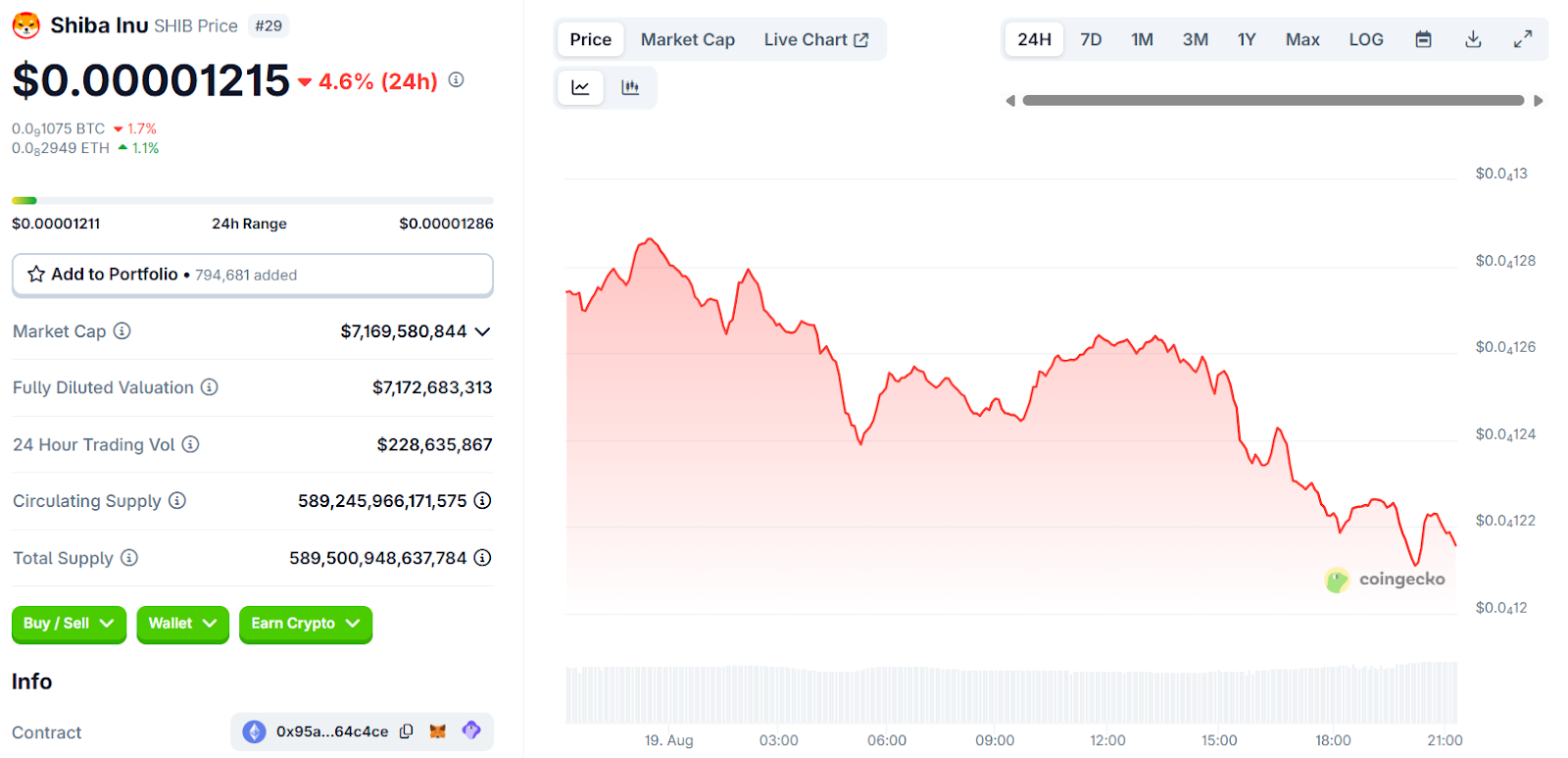
Task: Select the Price tab
Action: (x=590, y=39)
